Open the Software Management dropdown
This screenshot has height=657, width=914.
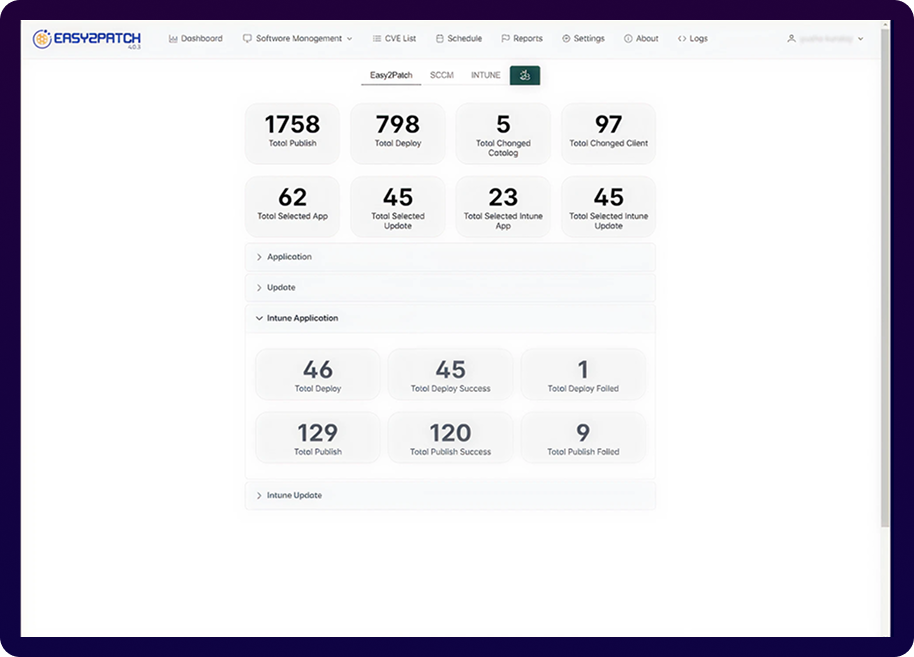point(298,39)
